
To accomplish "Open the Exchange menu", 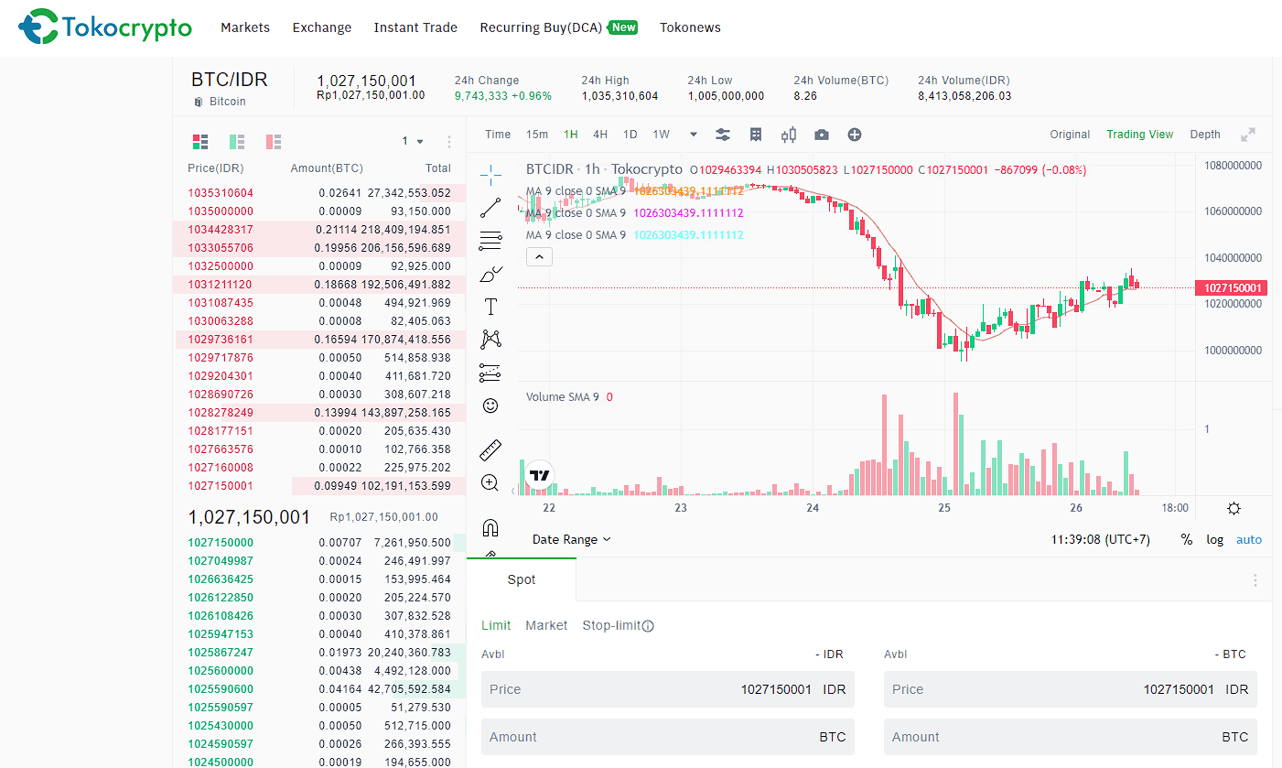I will coord(322,27).
